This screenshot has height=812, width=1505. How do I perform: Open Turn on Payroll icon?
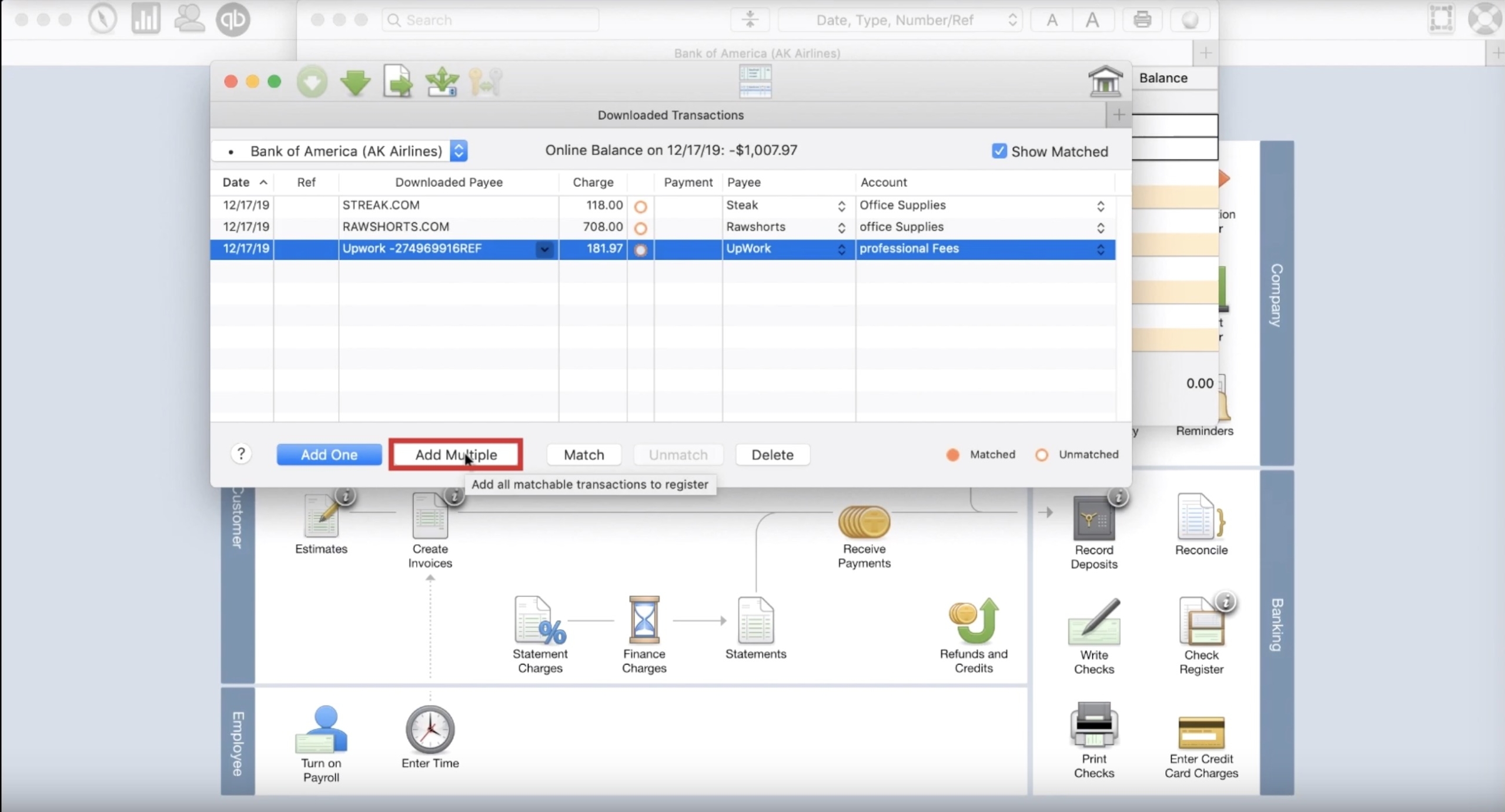pyautogui.click(x=321, y=729)
